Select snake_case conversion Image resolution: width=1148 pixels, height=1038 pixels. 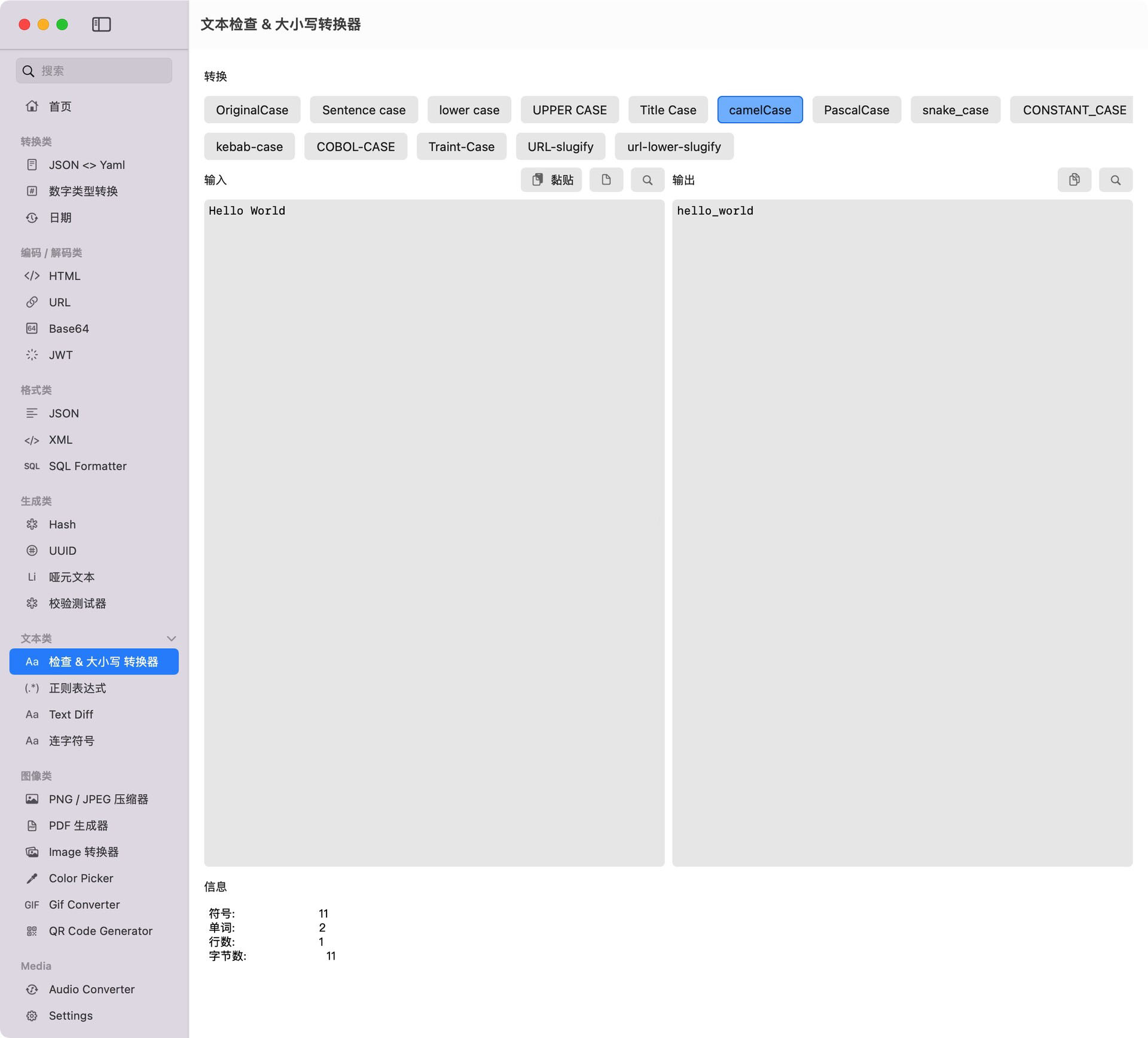tap(955, 110)
